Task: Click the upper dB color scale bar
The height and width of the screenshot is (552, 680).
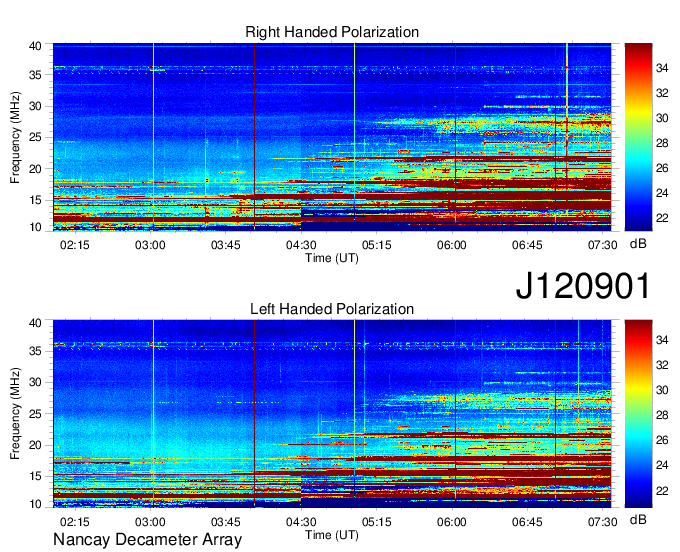Action: click(638, 137)
